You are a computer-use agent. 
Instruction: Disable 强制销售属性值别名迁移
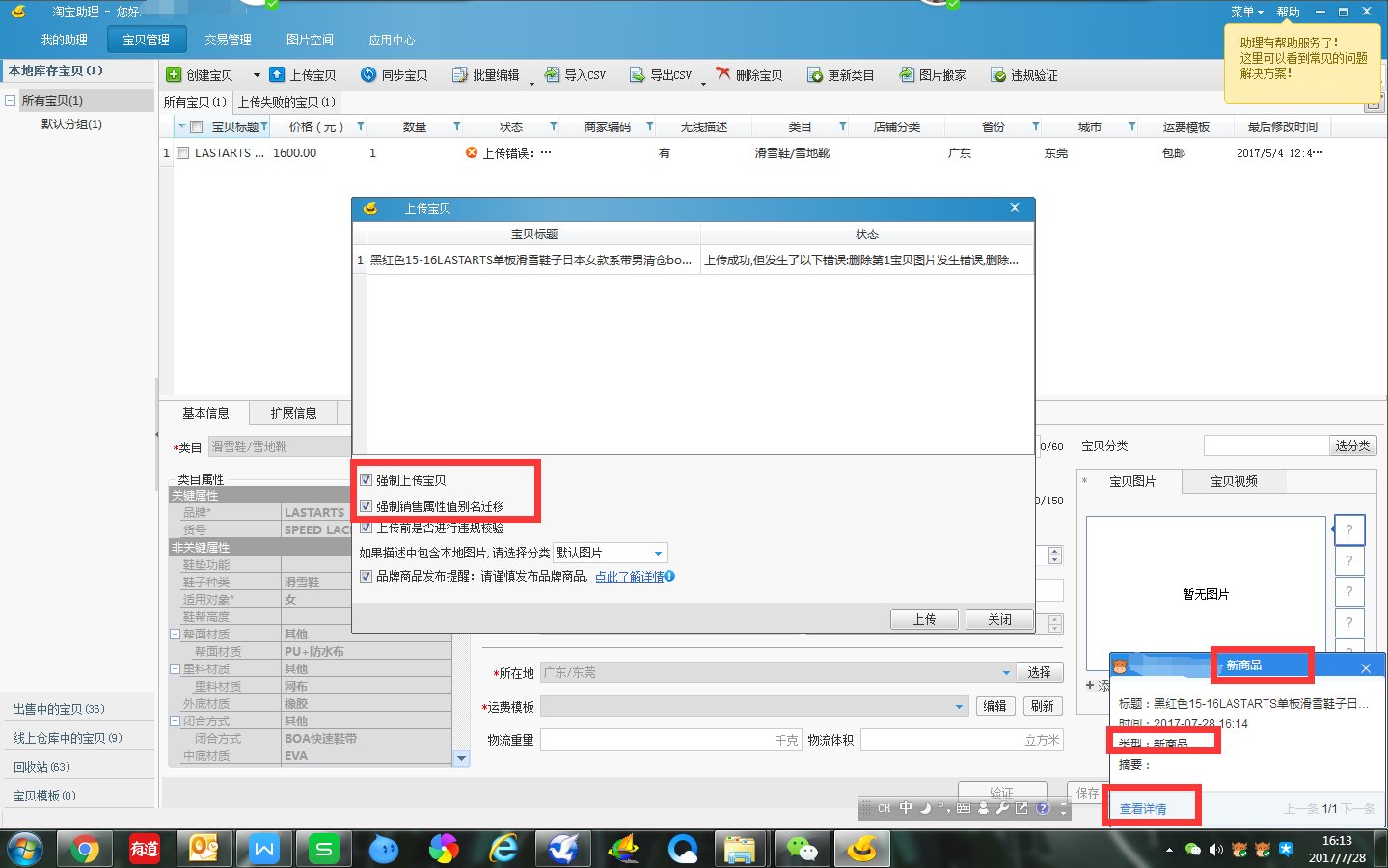pos(366,503)
